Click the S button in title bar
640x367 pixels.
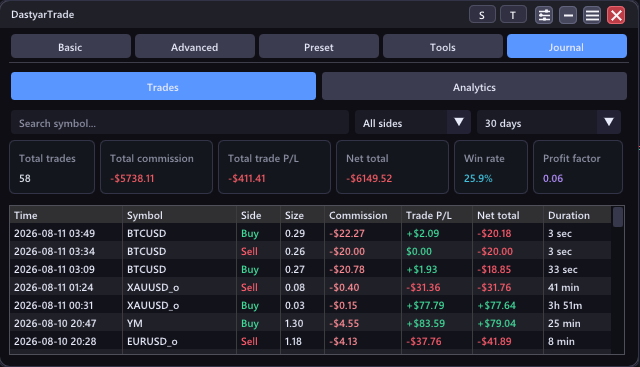[482, 15]
